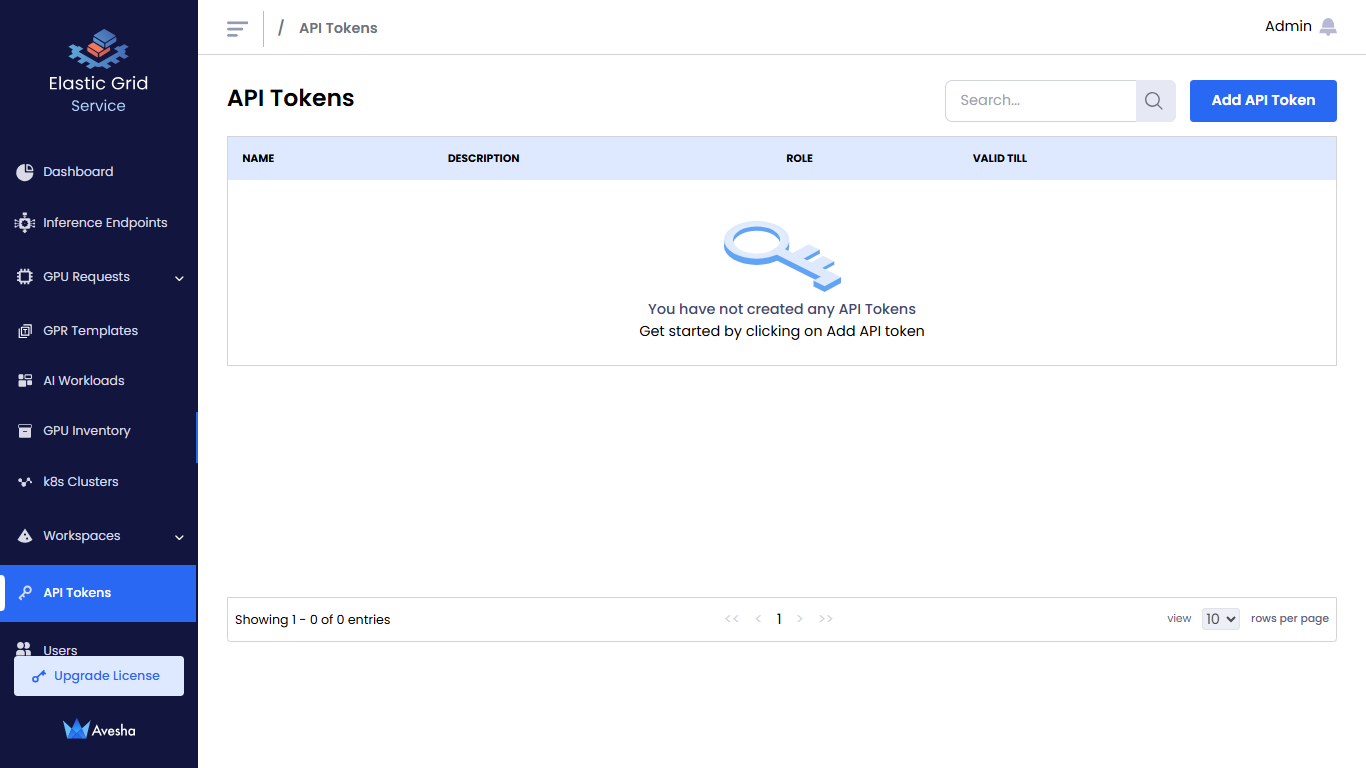Image resolution: width=1366 pixels, height=768 pixels.
Task: Click the notification bell icon
Action: pos(1328,27)
